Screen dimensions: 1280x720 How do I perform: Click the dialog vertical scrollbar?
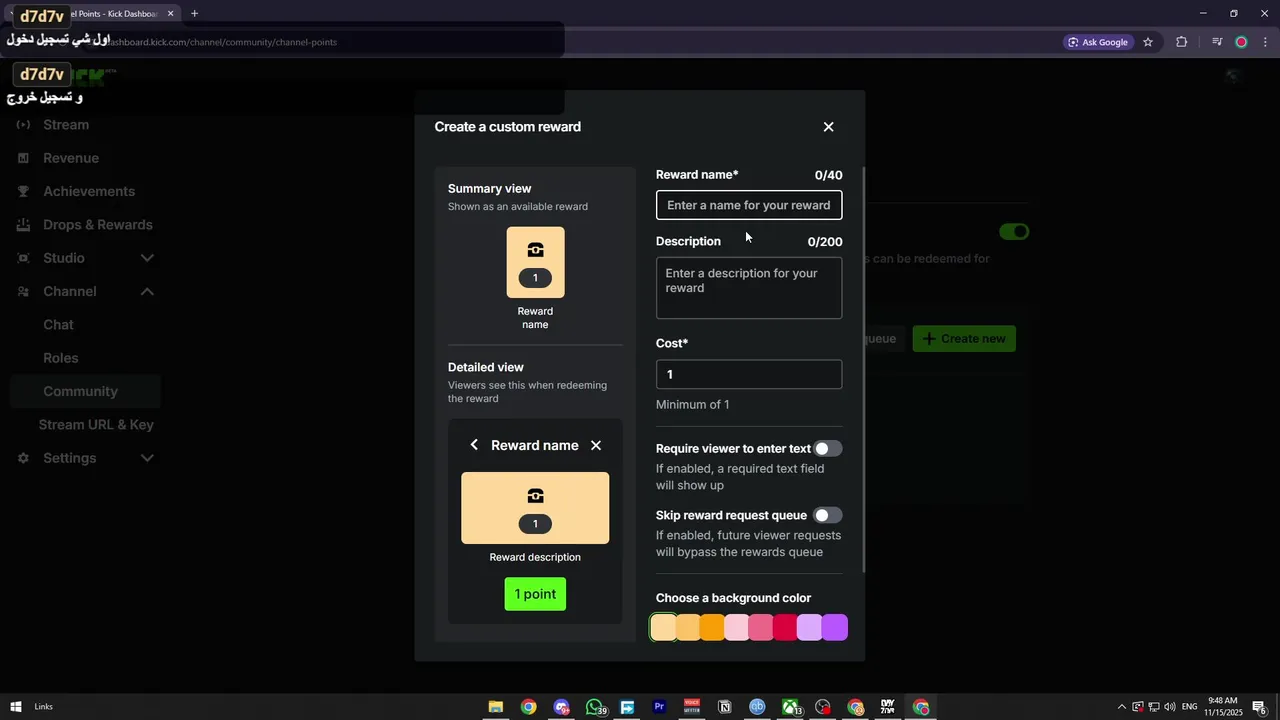click(863, 370)
